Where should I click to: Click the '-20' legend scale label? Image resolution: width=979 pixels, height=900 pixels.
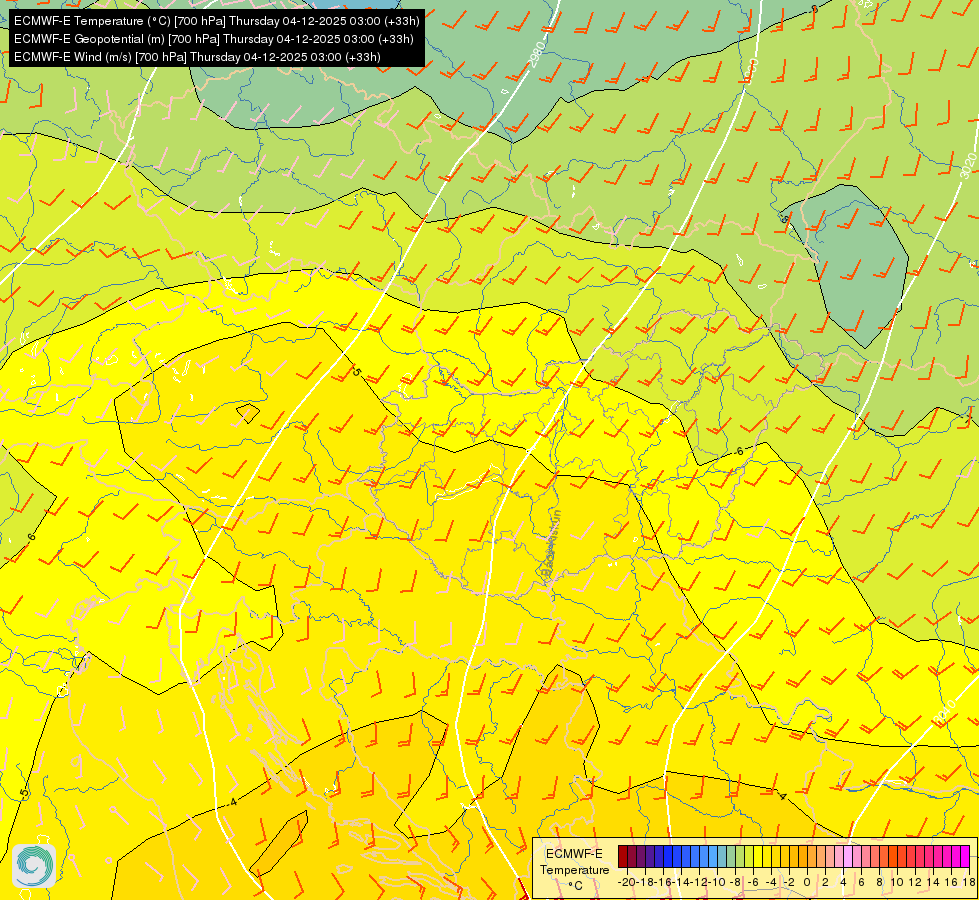point(626,882)
